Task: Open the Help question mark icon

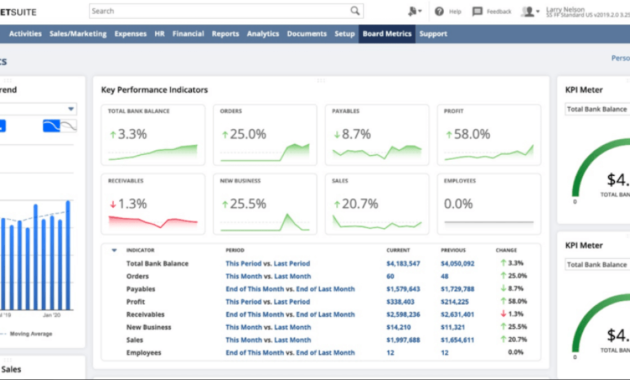Action: [x=439, y=11]
